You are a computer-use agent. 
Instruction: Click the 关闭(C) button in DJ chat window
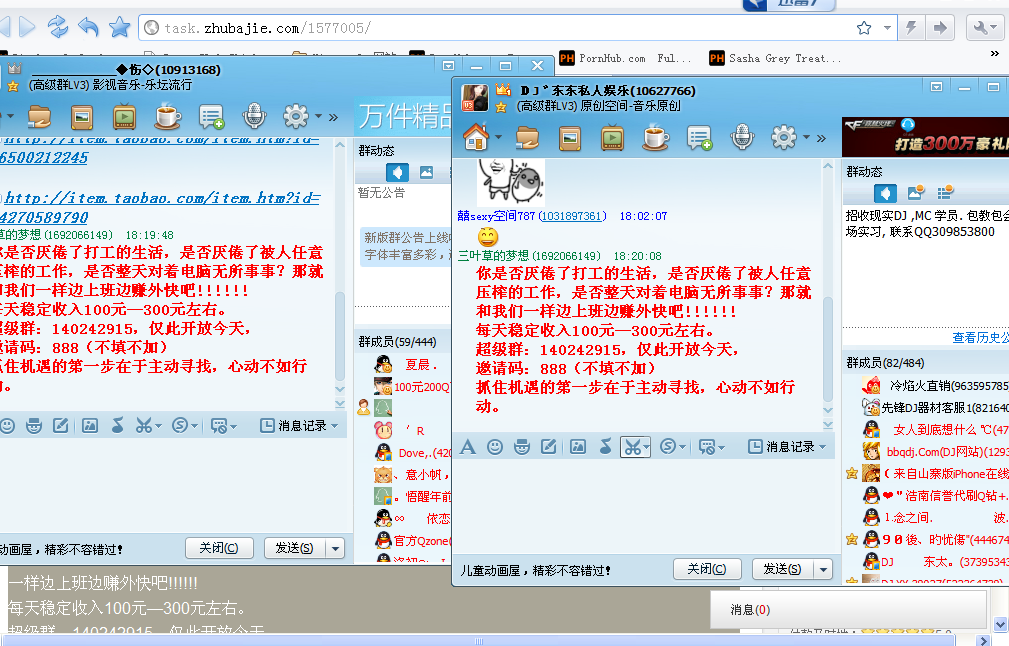click(707, 569)
